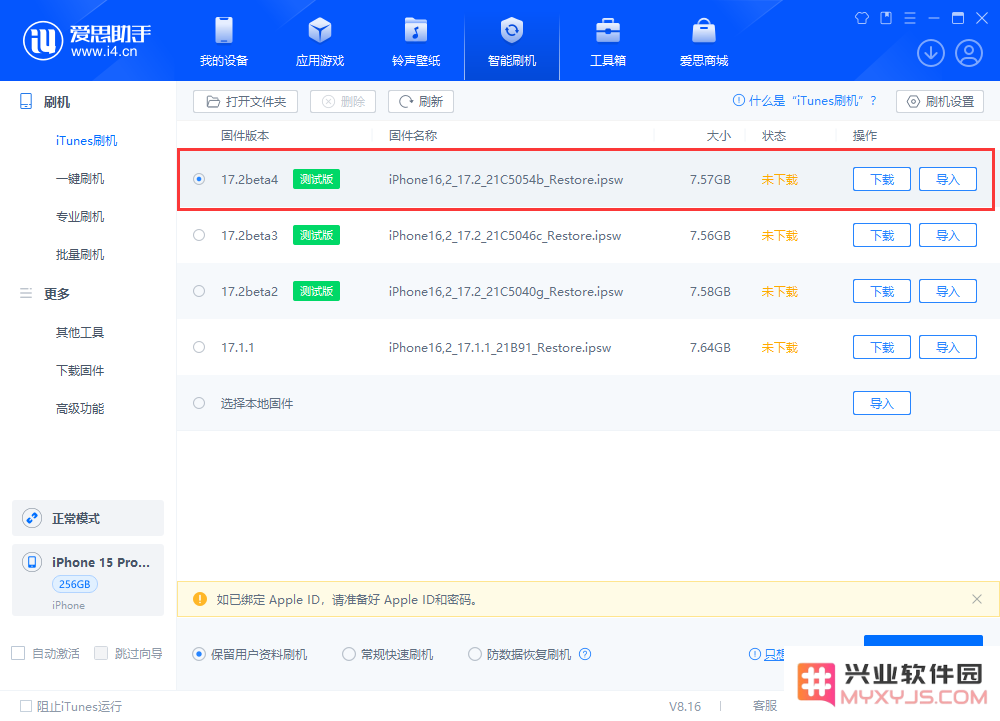Import 17.2beta4 firmware file
Viewport: 1000px width, 721px height.
[x=948, y=179]
